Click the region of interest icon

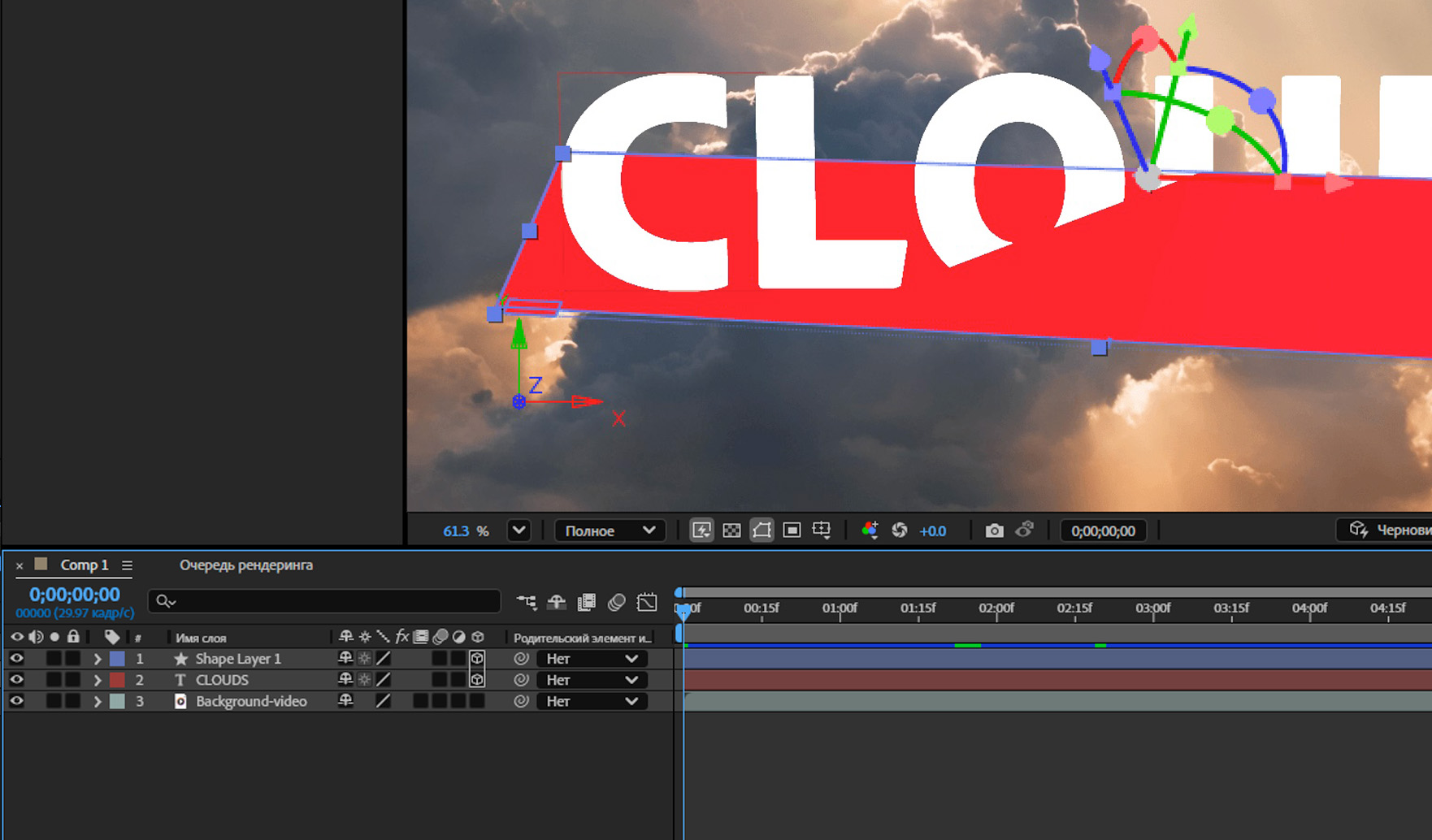click(x=792, y=530)
